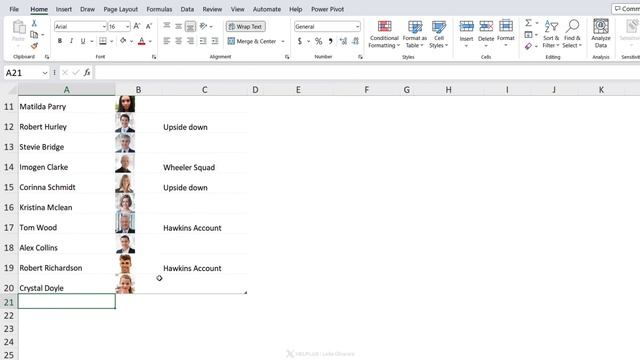640x360 pixels.
Task: Click the Clear eraser icon
Action: [528, 46]
